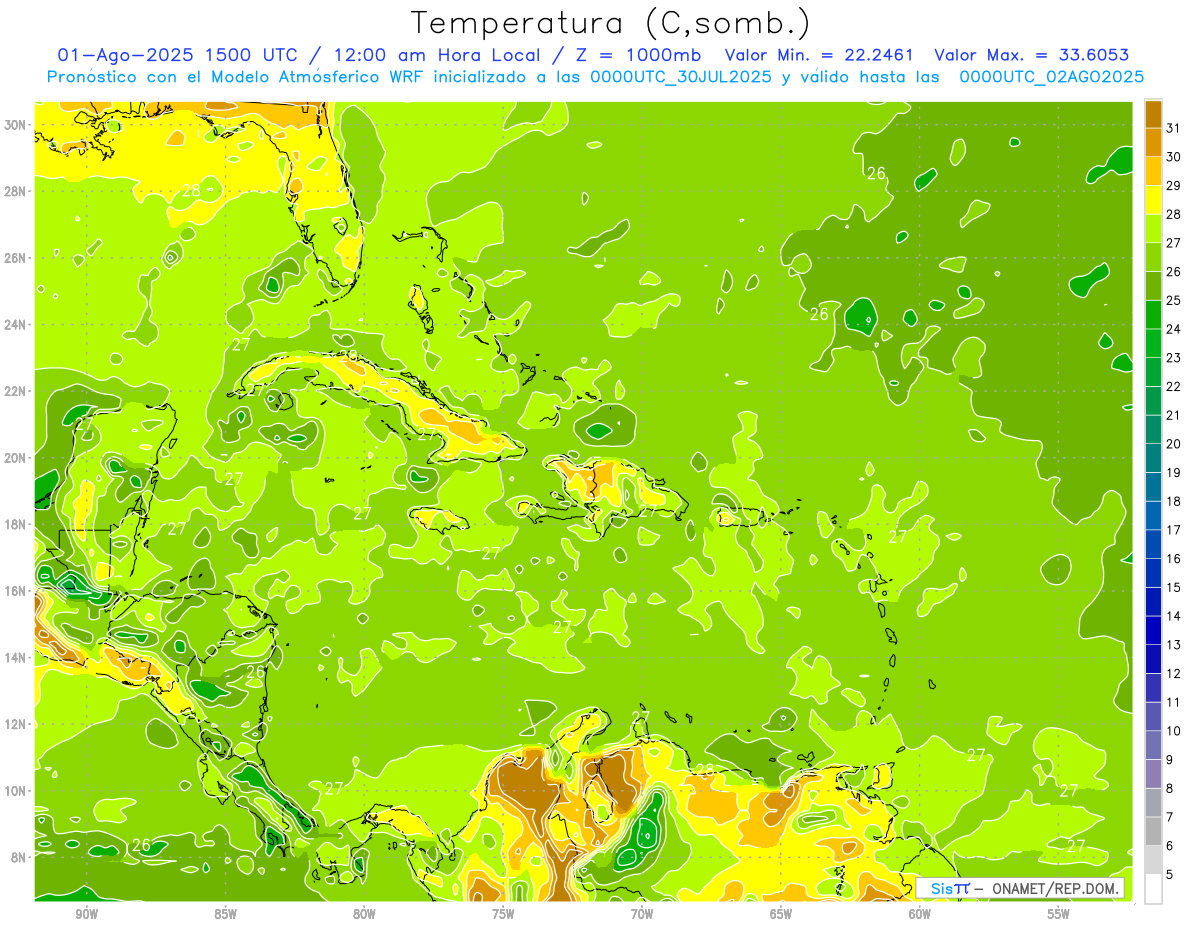Viewport: 1200px width, 927px height.
Task: Click the SisTT logo text
Action: pyautogui.click(x=950, y=888)
